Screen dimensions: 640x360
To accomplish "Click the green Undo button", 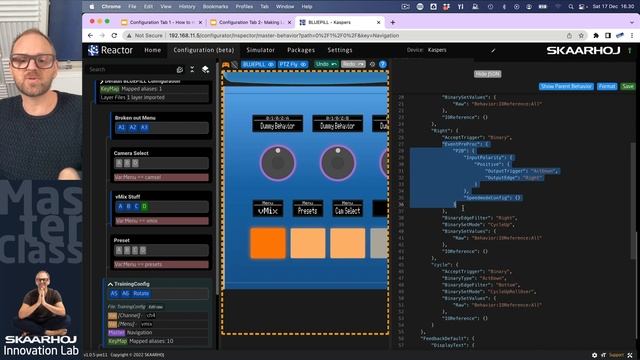I will pos(326,64).
